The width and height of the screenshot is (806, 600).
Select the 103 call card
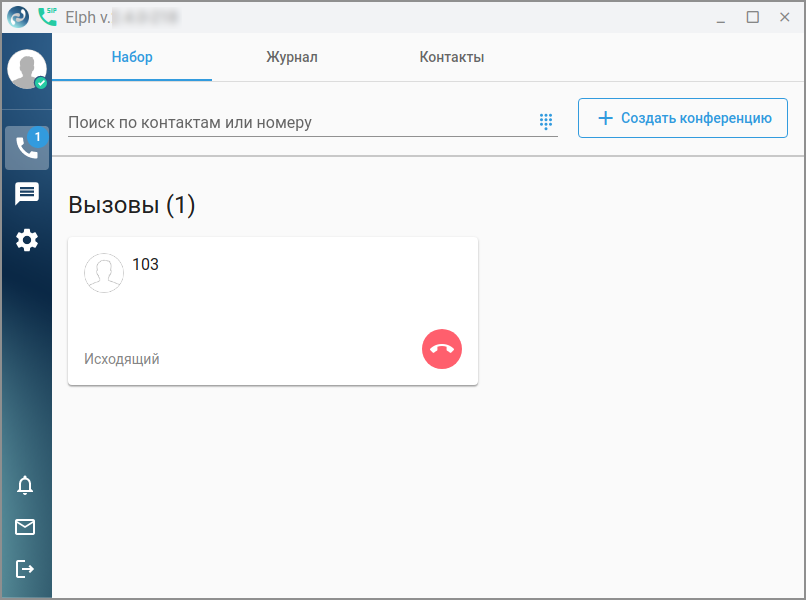coord(272,310)
